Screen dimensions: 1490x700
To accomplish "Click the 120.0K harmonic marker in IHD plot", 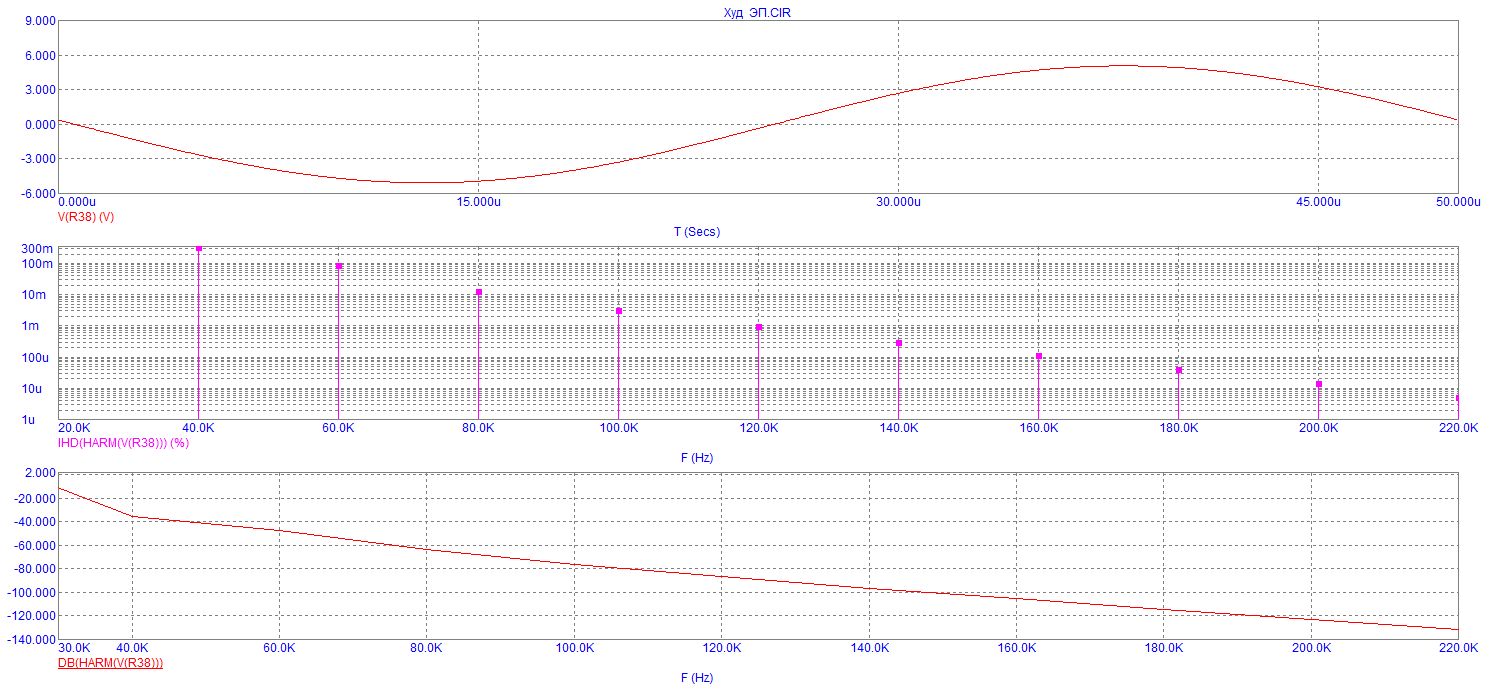I will (759, 327).
